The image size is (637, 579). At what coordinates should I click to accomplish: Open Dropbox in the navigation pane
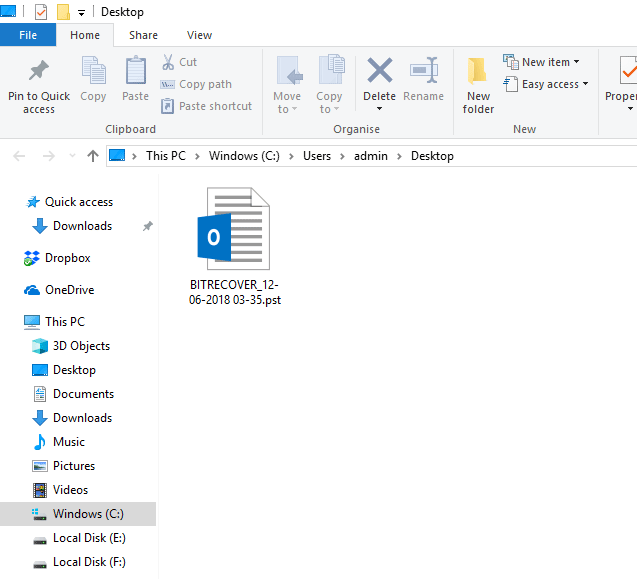57,258
